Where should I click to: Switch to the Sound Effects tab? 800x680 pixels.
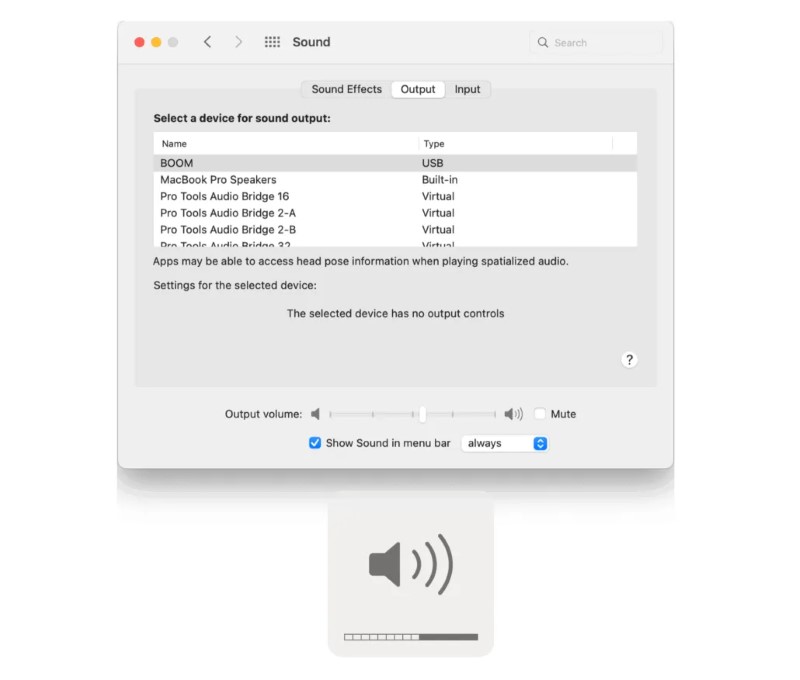click(346, 89)
